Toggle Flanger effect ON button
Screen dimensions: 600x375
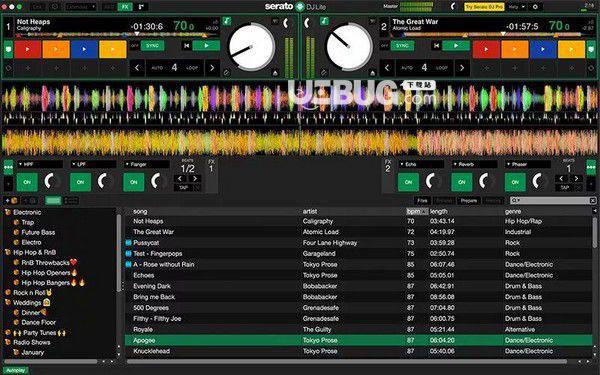[134, 182]
